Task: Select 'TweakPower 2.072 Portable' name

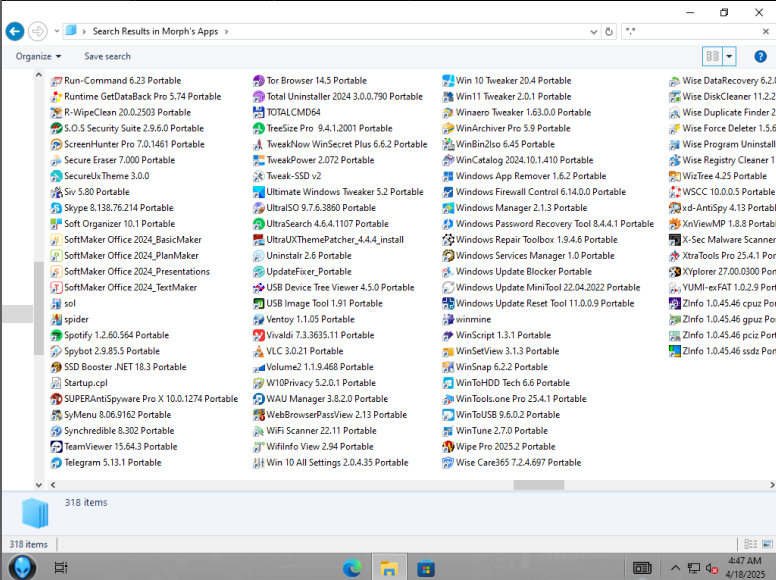Action: [x=320, y=160]
